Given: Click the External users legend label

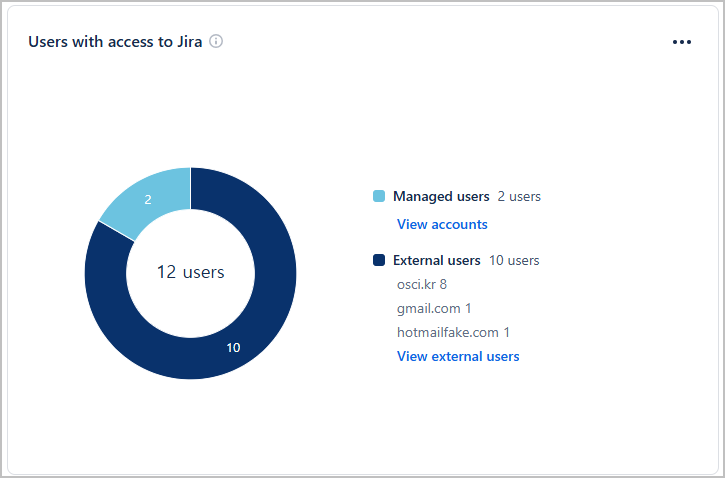Looking at the screenshot, I should coord(437,260).
